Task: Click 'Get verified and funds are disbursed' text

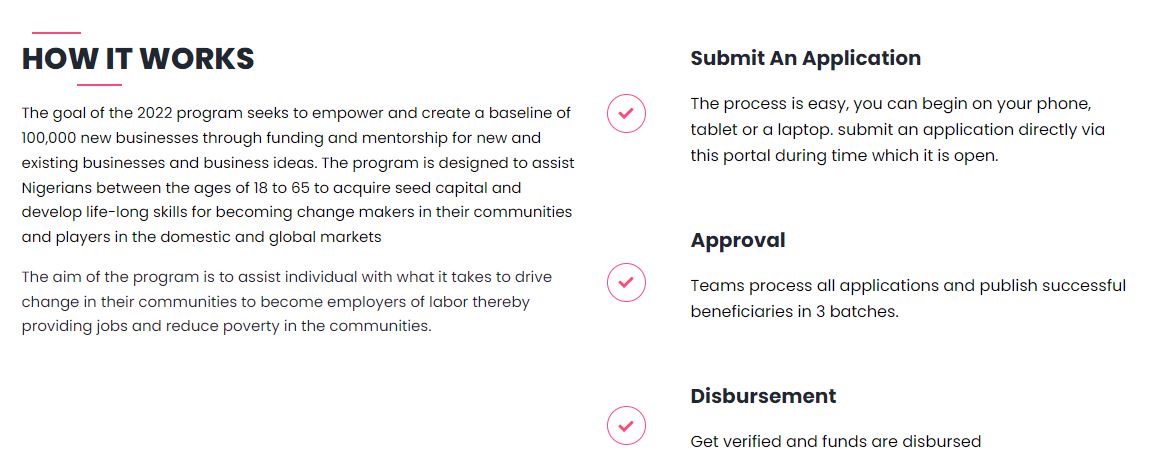Action: (835, 441)
